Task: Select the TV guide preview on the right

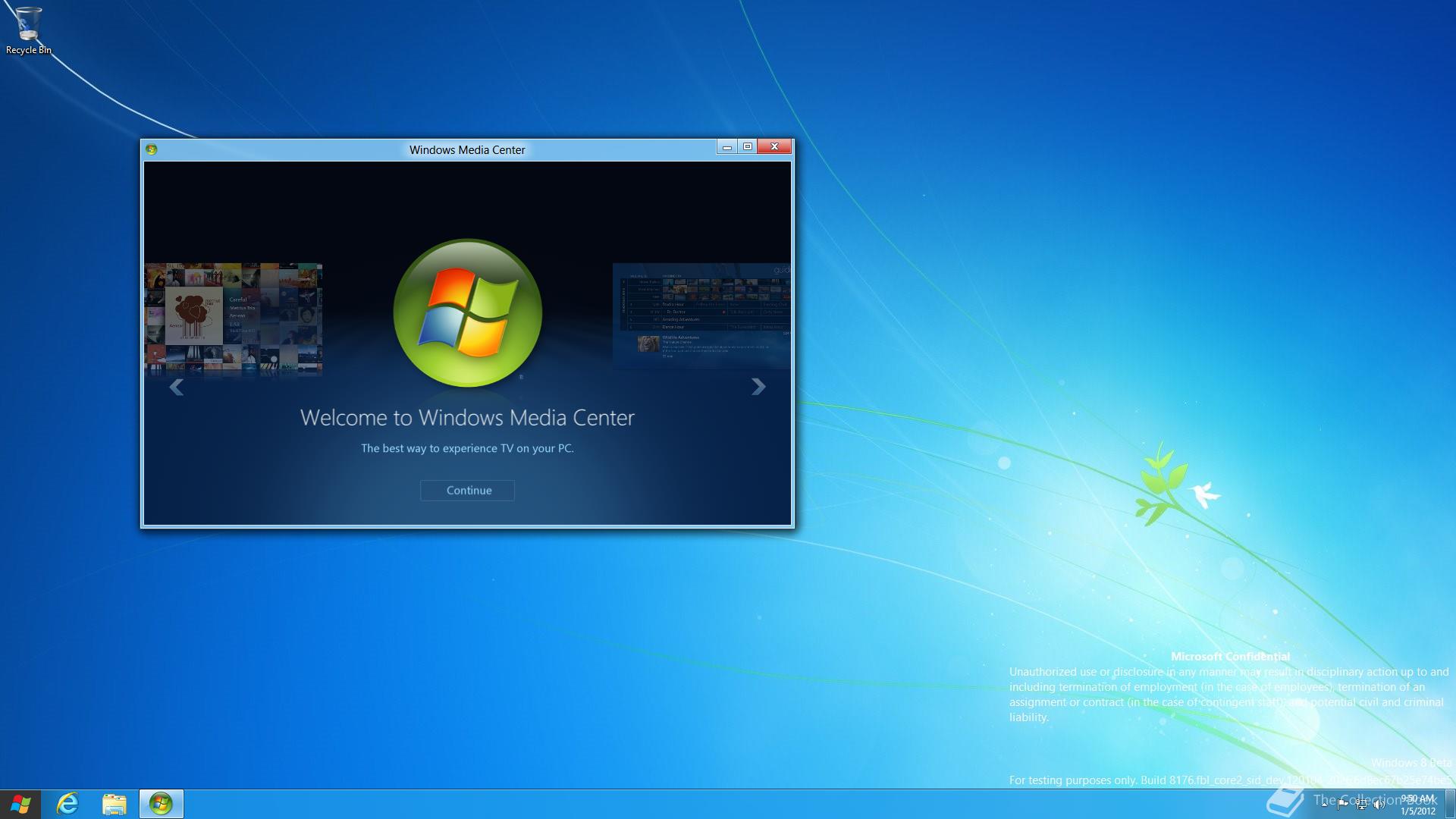Action: tap(701, 315)
